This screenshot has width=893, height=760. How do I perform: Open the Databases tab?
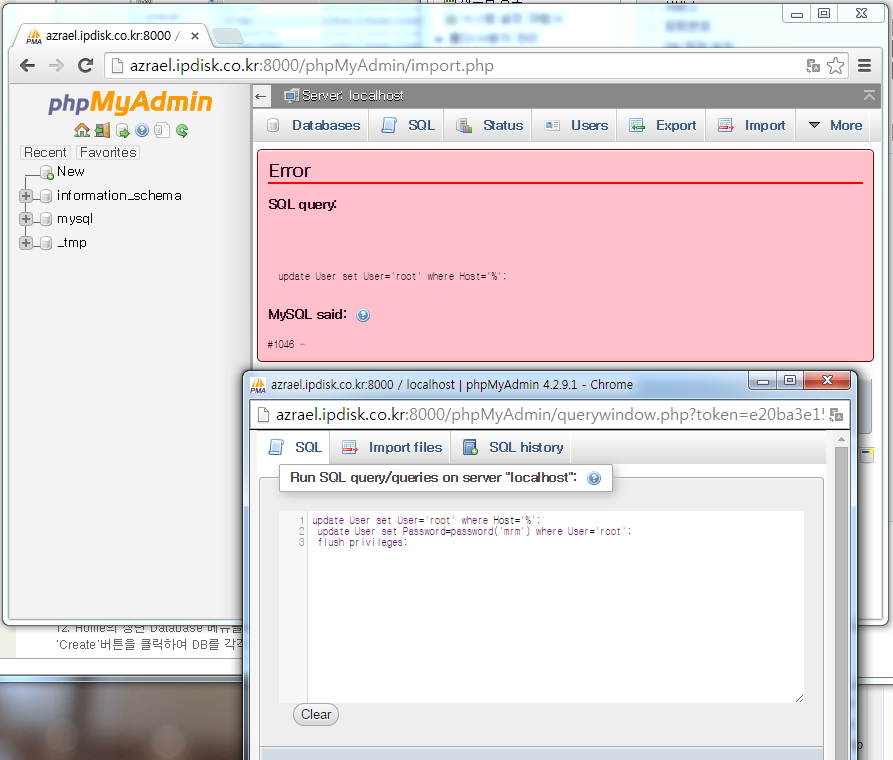(314, 125)
